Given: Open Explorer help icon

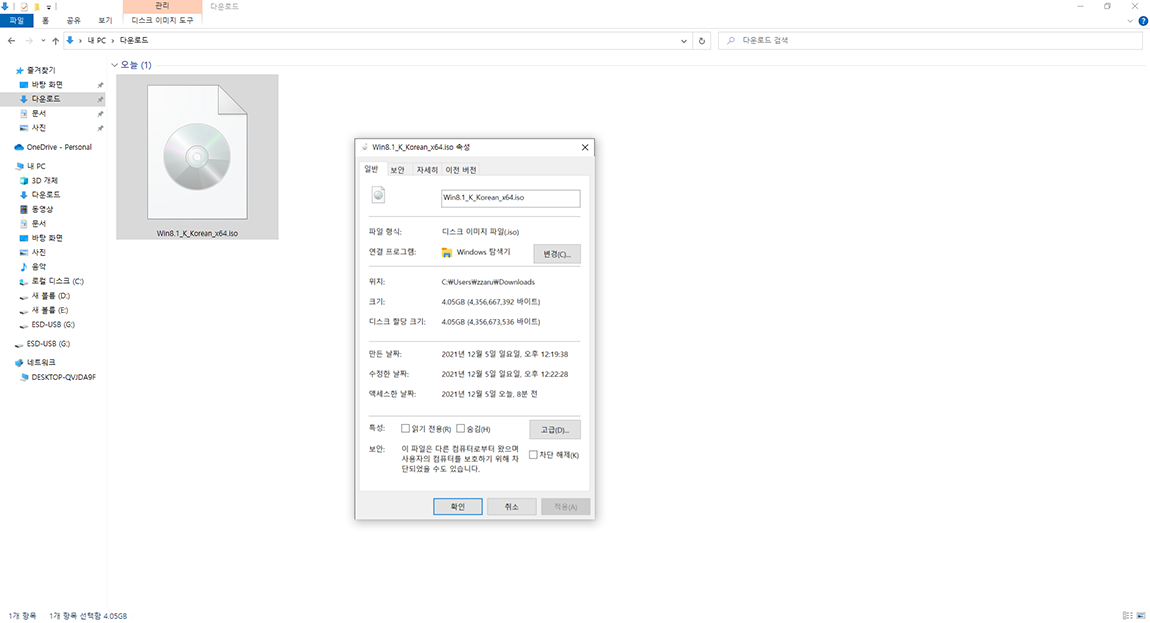Looking at the screenshot, I should pos(1143,21).
